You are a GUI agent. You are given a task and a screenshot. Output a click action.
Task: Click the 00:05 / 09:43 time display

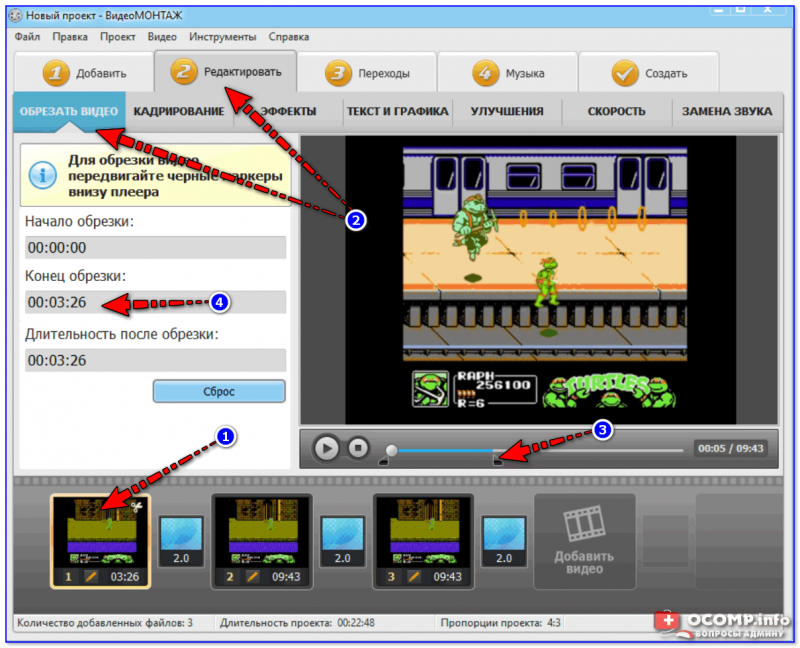tap(731, 448)
